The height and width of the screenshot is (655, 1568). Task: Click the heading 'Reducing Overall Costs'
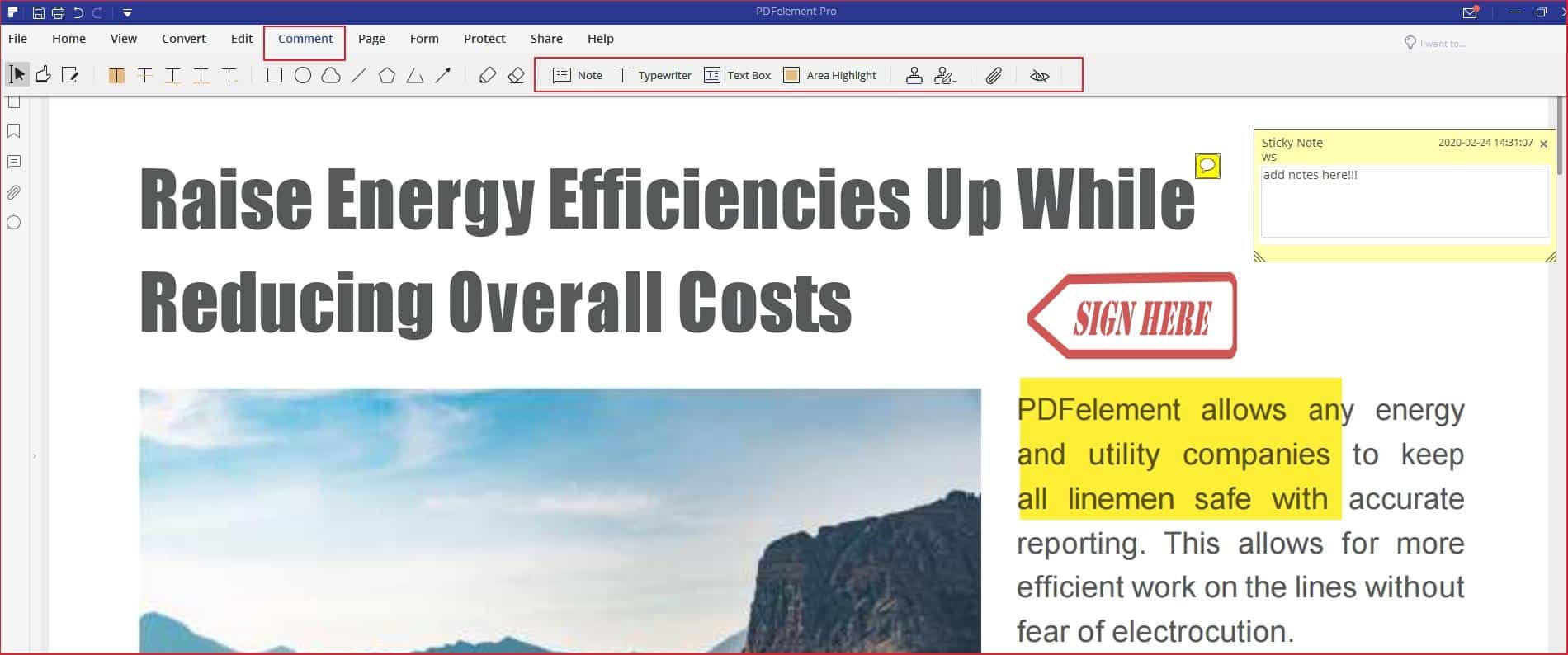[496, 303]
